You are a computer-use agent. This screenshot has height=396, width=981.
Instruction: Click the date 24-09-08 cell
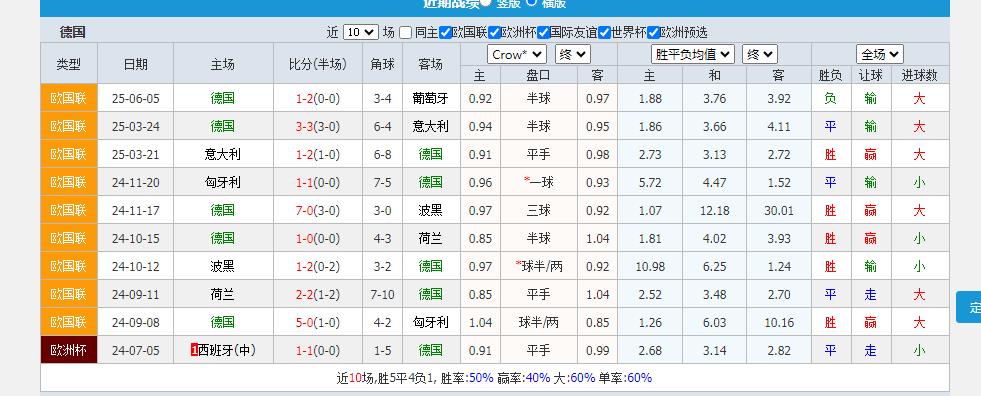click(x=136, y=323)
